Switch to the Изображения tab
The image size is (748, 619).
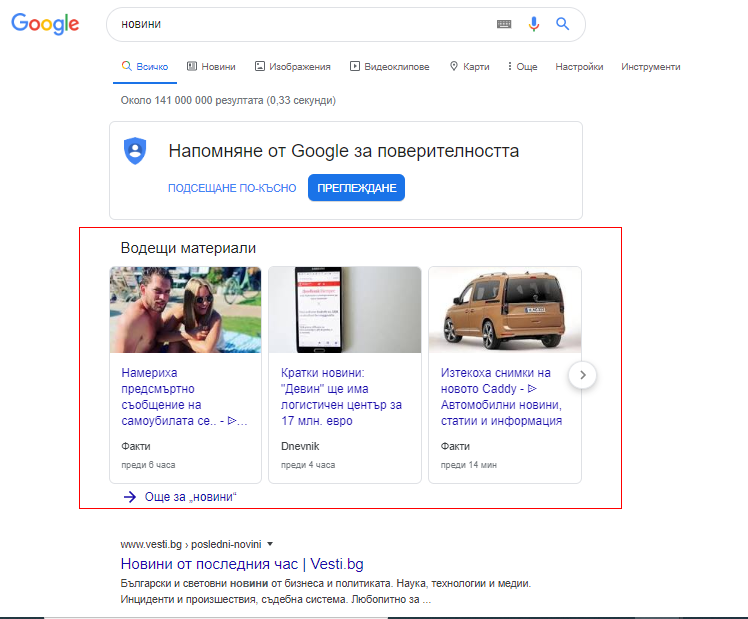click(292, 66)
